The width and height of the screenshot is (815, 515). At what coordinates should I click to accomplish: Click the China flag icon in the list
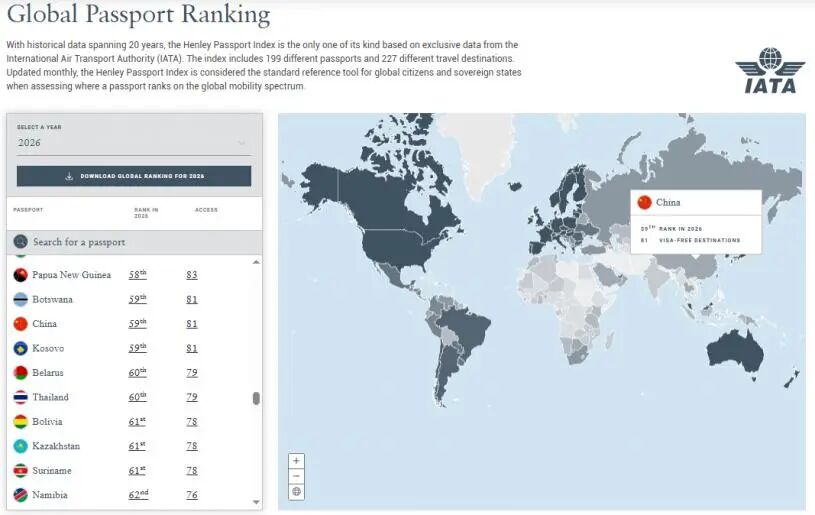(20, 324)
